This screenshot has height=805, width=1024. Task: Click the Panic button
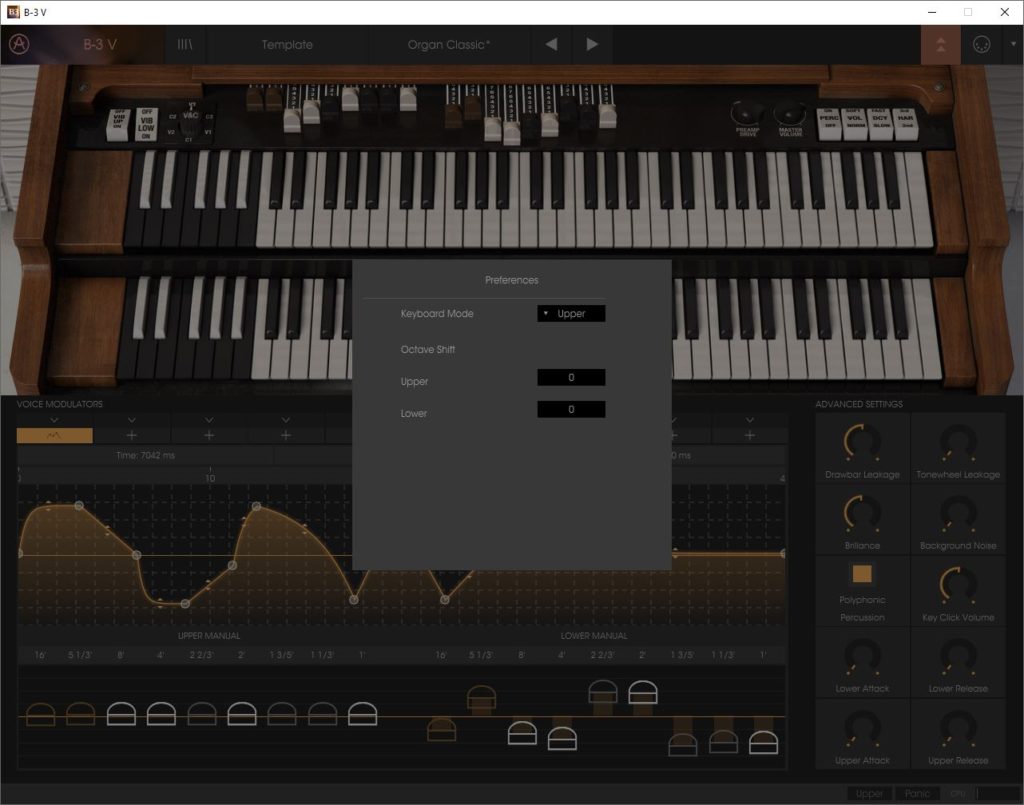(x=917, y=793)
